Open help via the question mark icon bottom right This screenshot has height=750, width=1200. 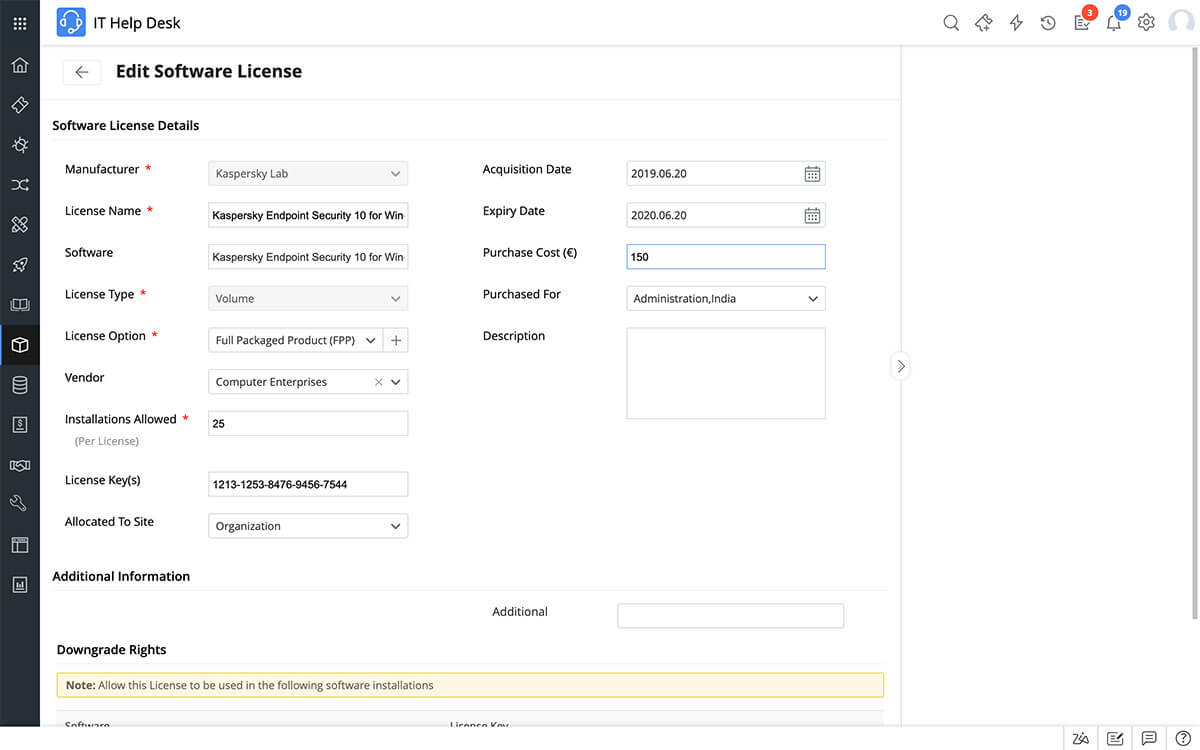tap(1184, 738)
